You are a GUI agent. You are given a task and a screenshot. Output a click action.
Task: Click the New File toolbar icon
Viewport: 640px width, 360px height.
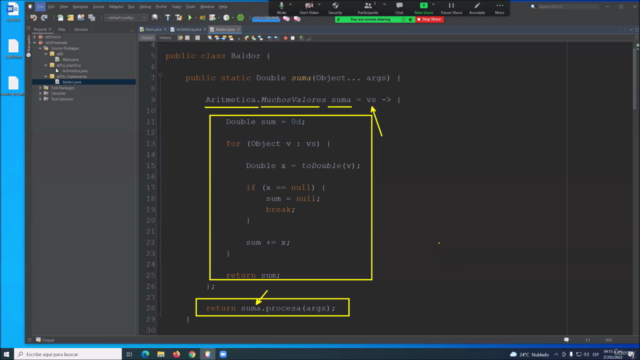[x=60, y=18]
